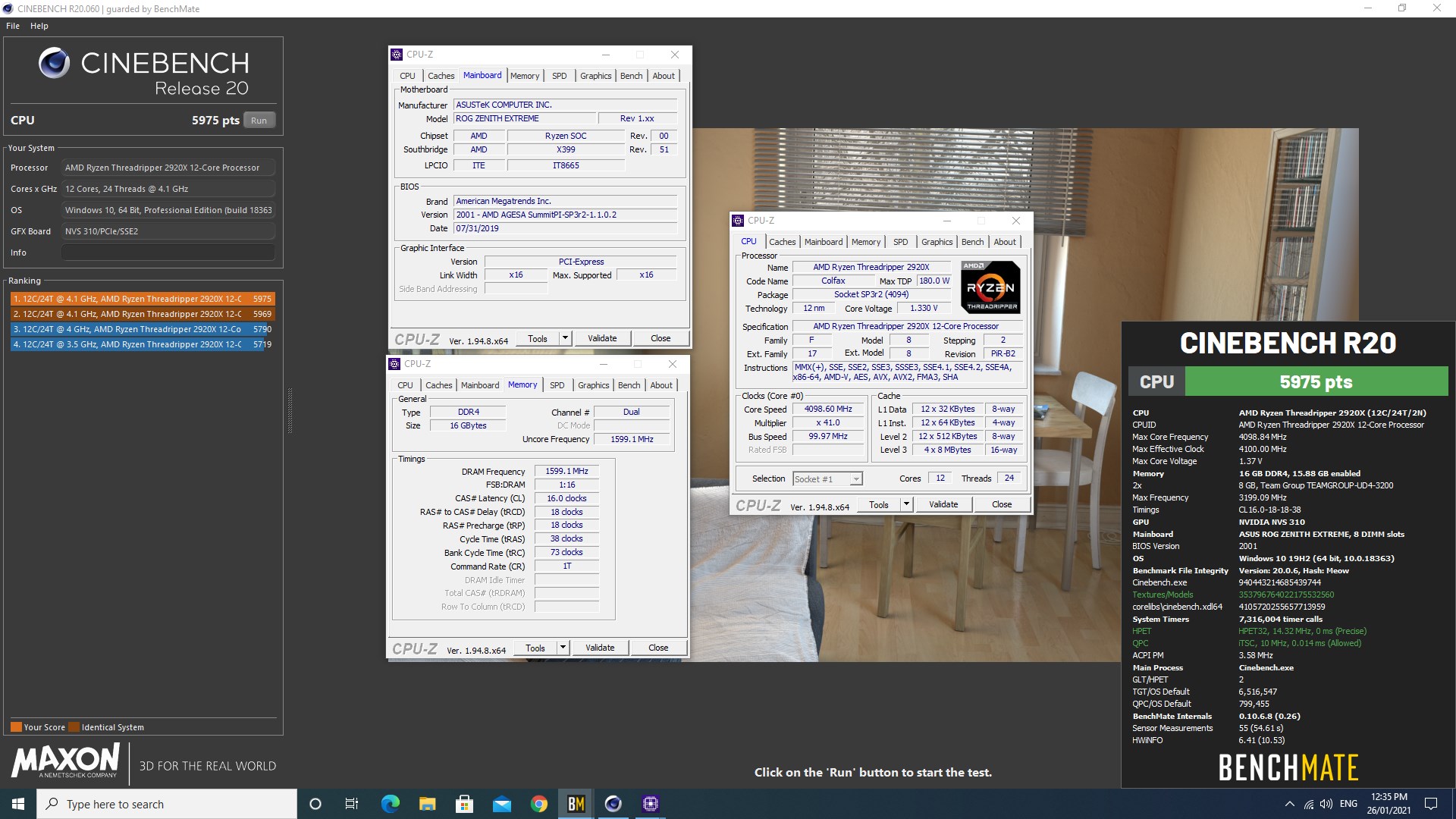Click Tools button in Mainboard CPU-Z window
Image resolution: width=1456 pixels, height=819 pixels.
tap(538, 339)
